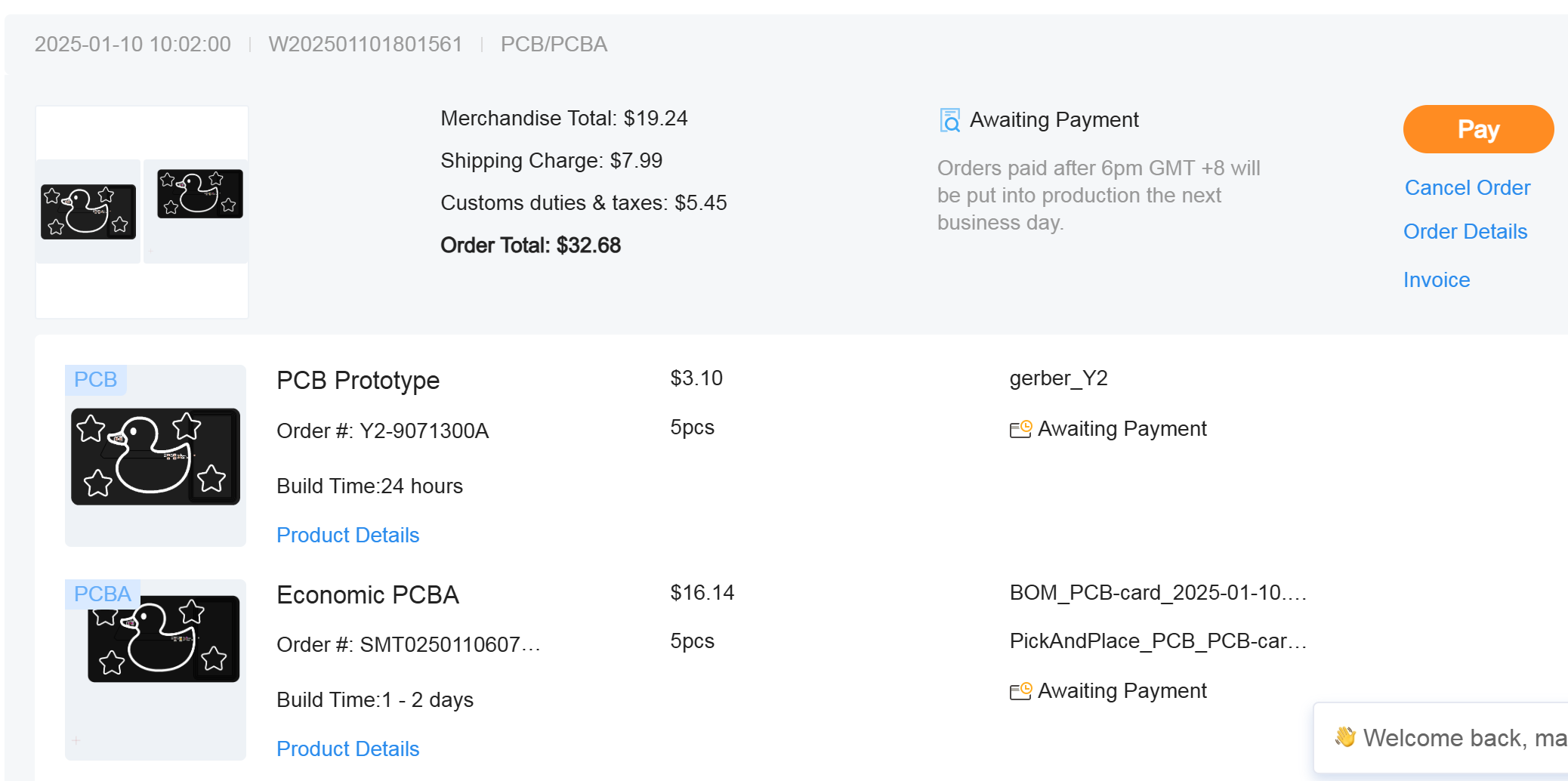
Task: Click the PCB Prototype payment status icon
Action: (x=1020, y=429)
